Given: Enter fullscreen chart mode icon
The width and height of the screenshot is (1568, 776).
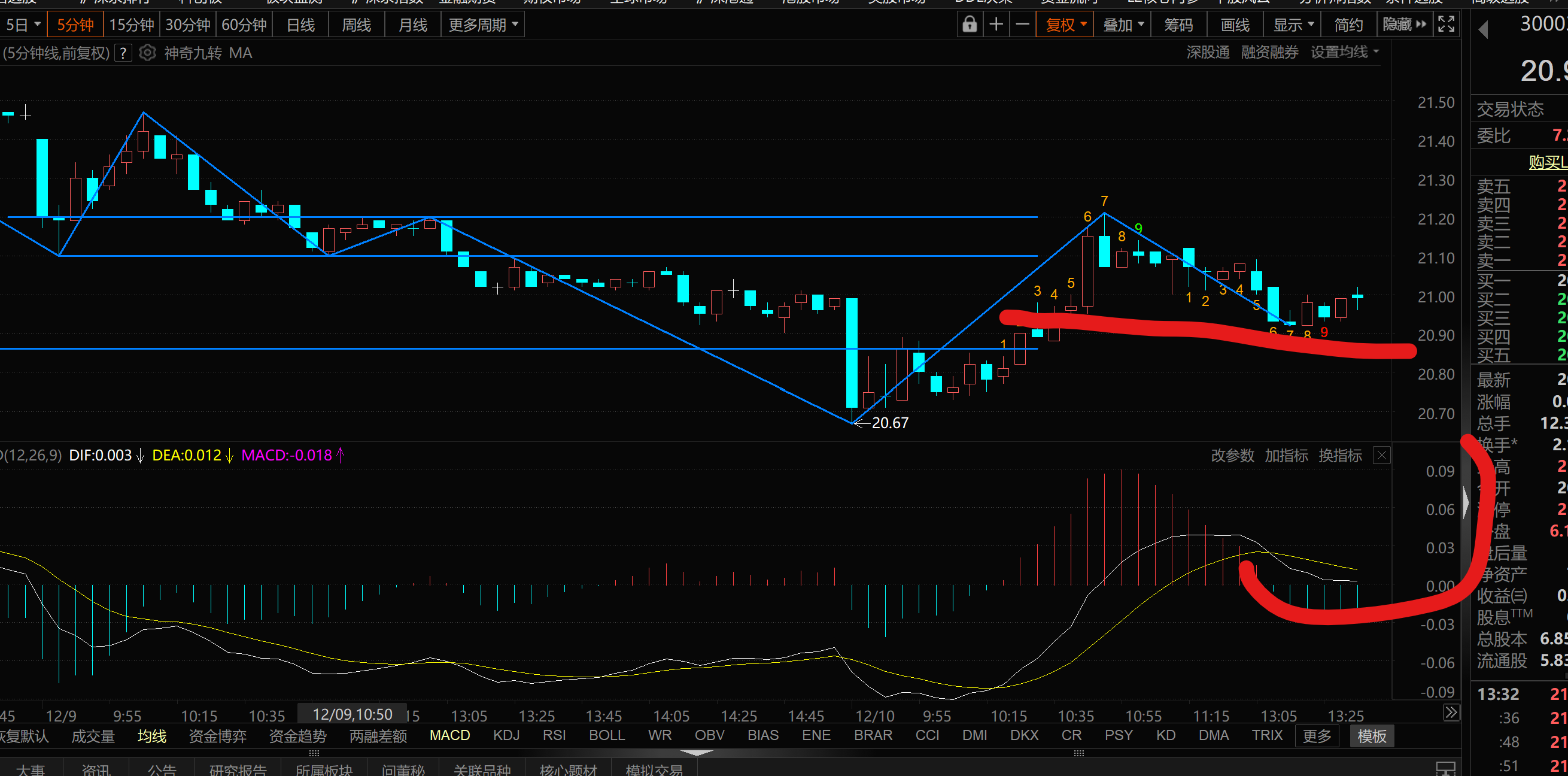Looking at the screenshot, I should coord(1446,25).
